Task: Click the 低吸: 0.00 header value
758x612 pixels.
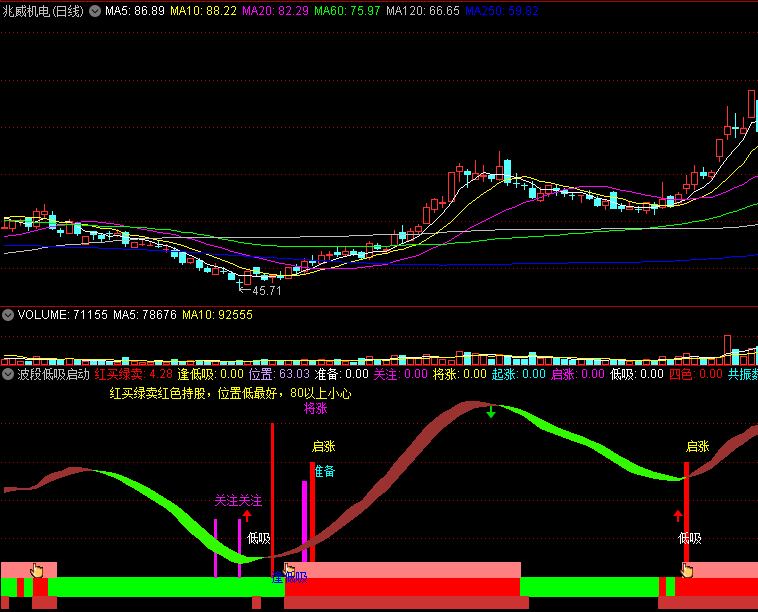Action: pos(637,374)
